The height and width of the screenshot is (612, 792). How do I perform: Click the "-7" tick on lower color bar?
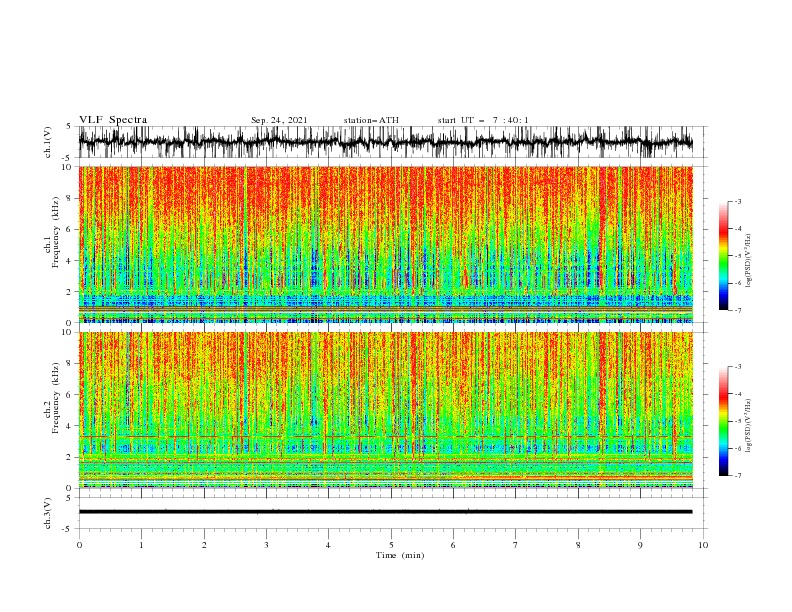click(x=737, y=476)
